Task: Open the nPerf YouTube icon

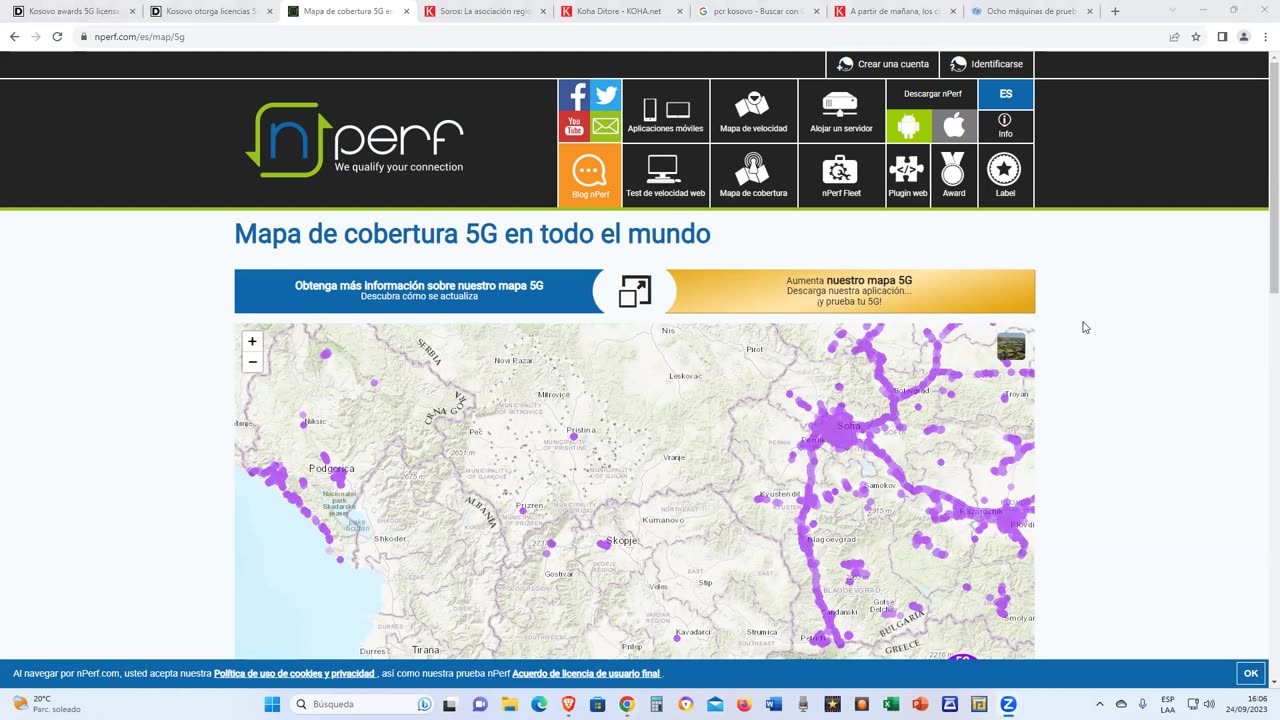Action: click(574, 126)
